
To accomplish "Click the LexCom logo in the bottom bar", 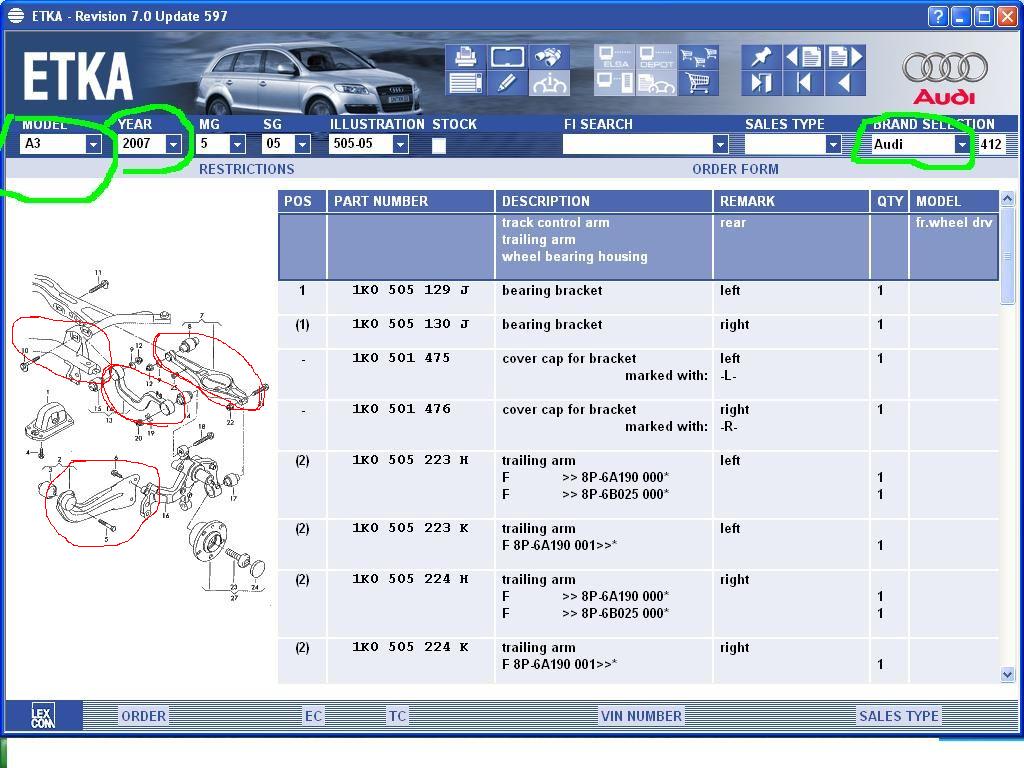I will [43, 716].
